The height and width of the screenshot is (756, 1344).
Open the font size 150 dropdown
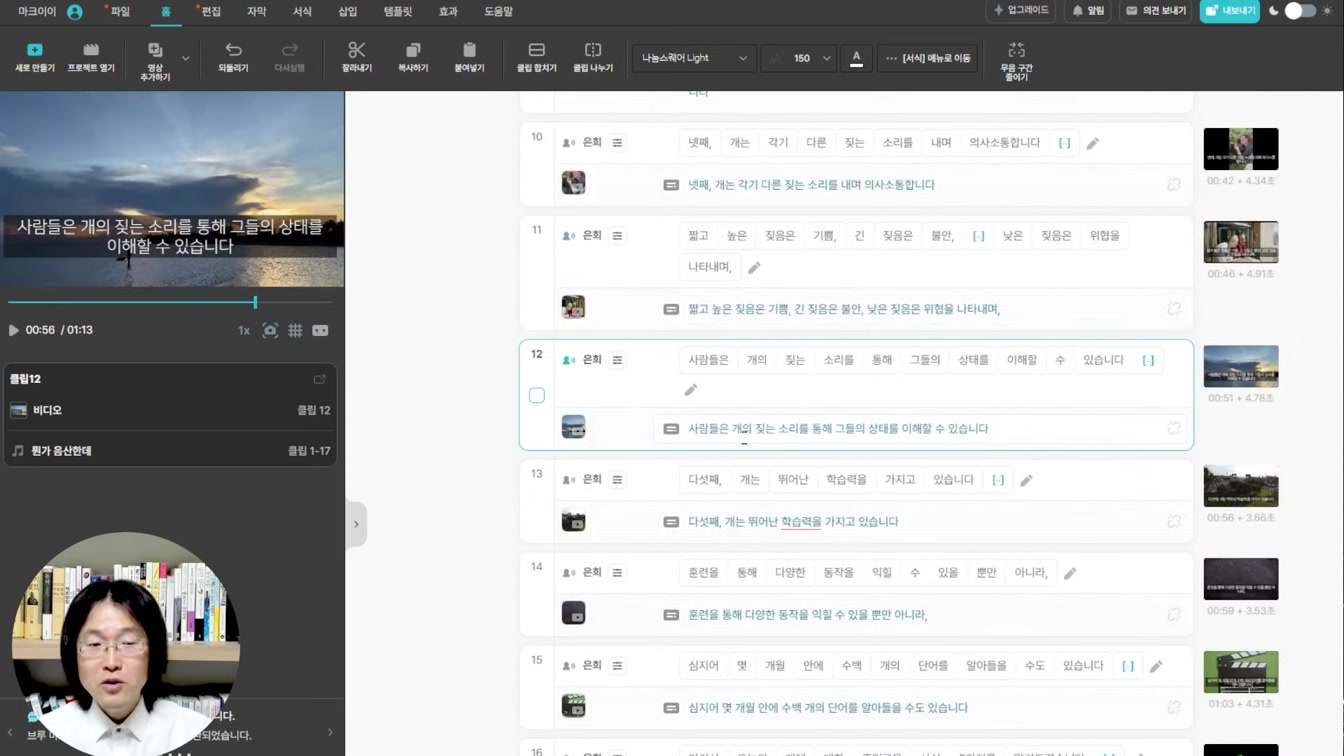pos(798,58)
